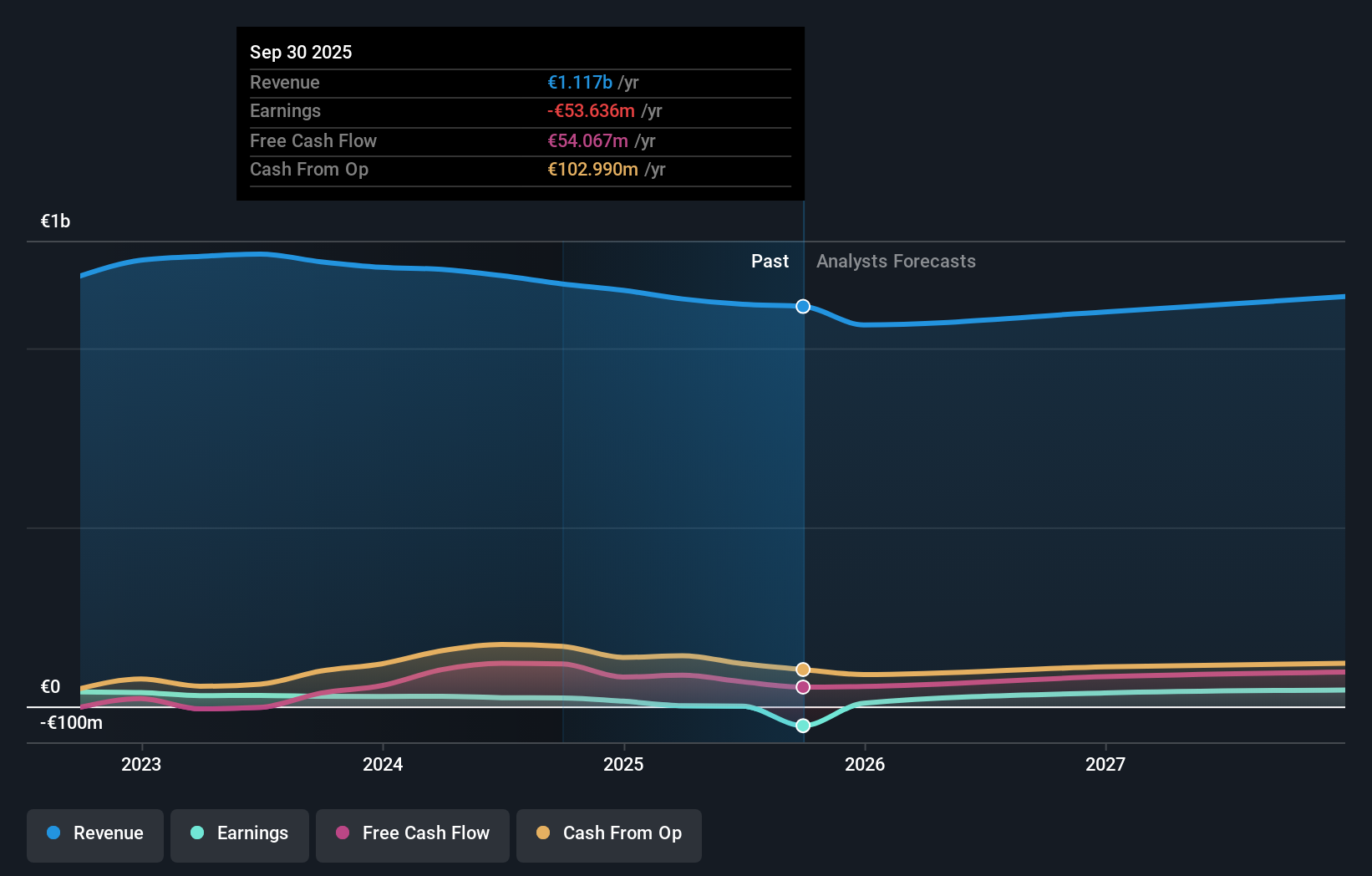This screenshot has width=1372, height=876.
Task: Toggle the Free Cash Flow series off
Action: (412, 833)
